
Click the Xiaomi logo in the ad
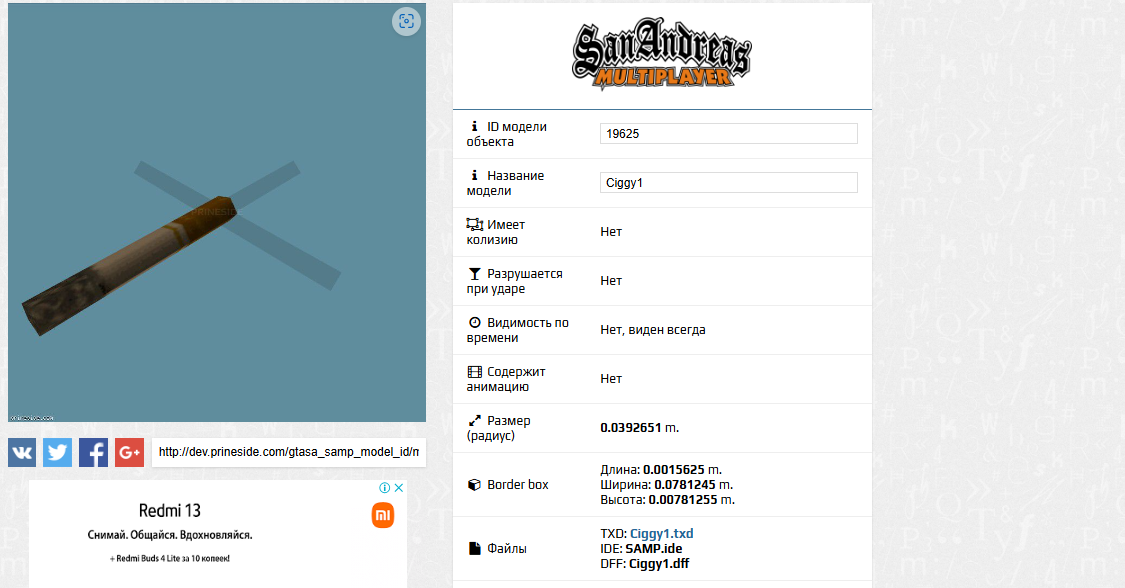coord(382,515)
